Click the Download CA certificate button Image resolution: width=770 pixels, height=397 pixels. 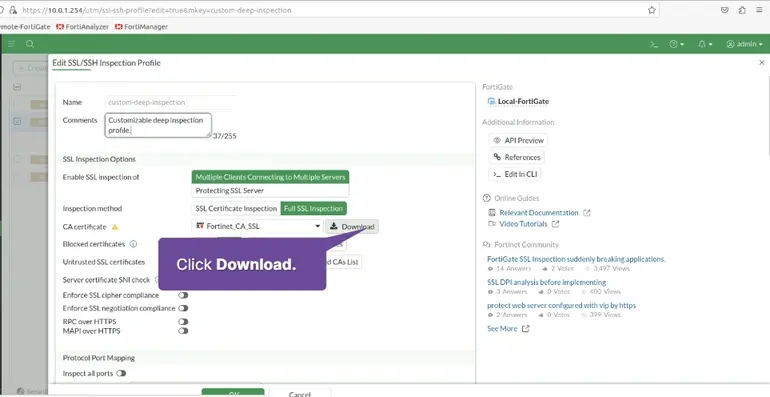(352, 227)
